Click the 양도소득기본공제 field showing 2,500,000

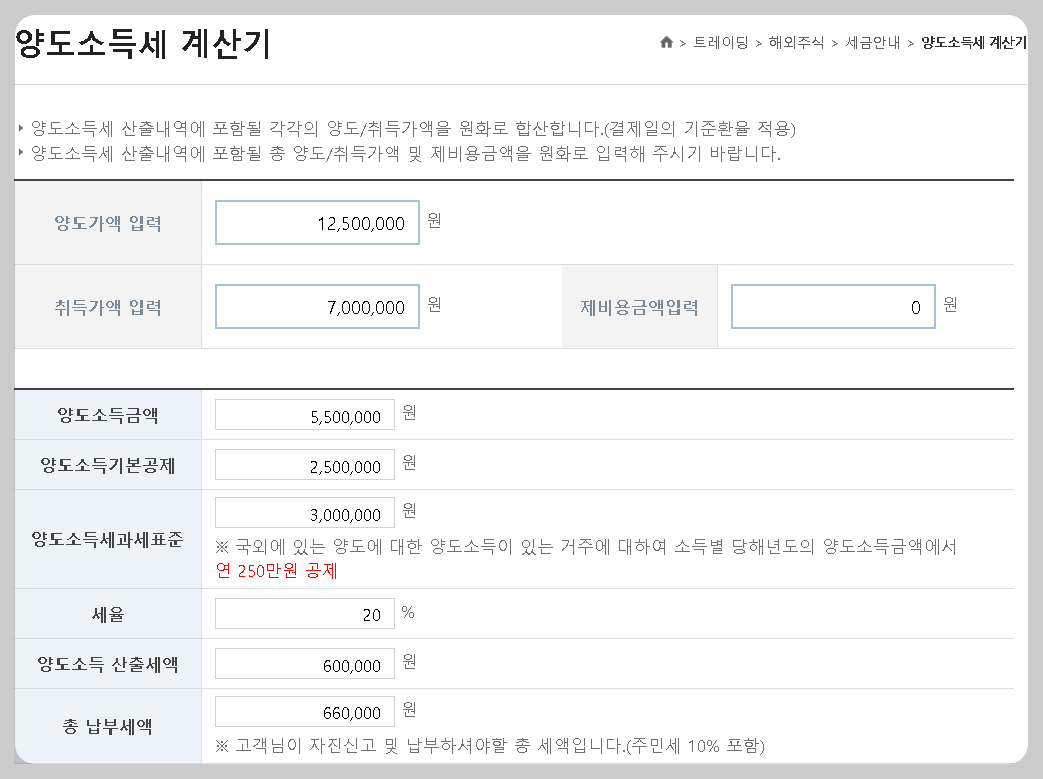(x=304, y=464)
